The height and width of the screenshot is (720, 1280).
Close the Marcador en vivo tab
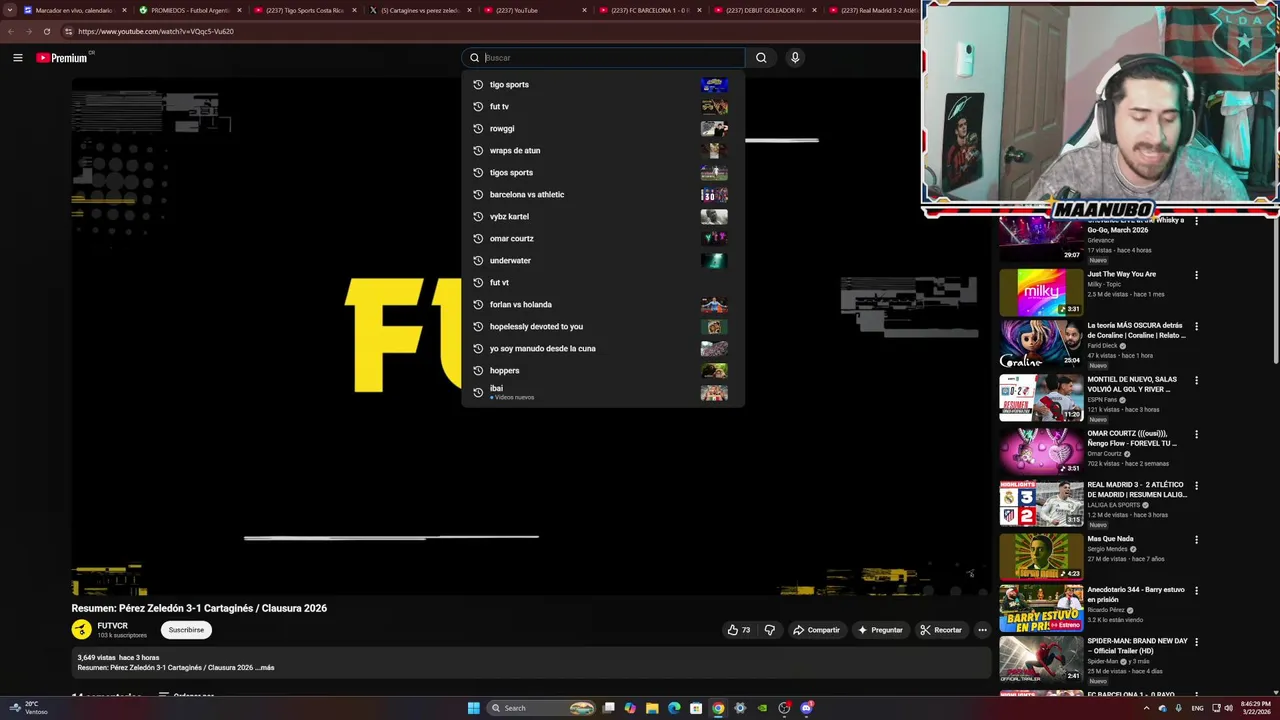click(x=124, y=10)
